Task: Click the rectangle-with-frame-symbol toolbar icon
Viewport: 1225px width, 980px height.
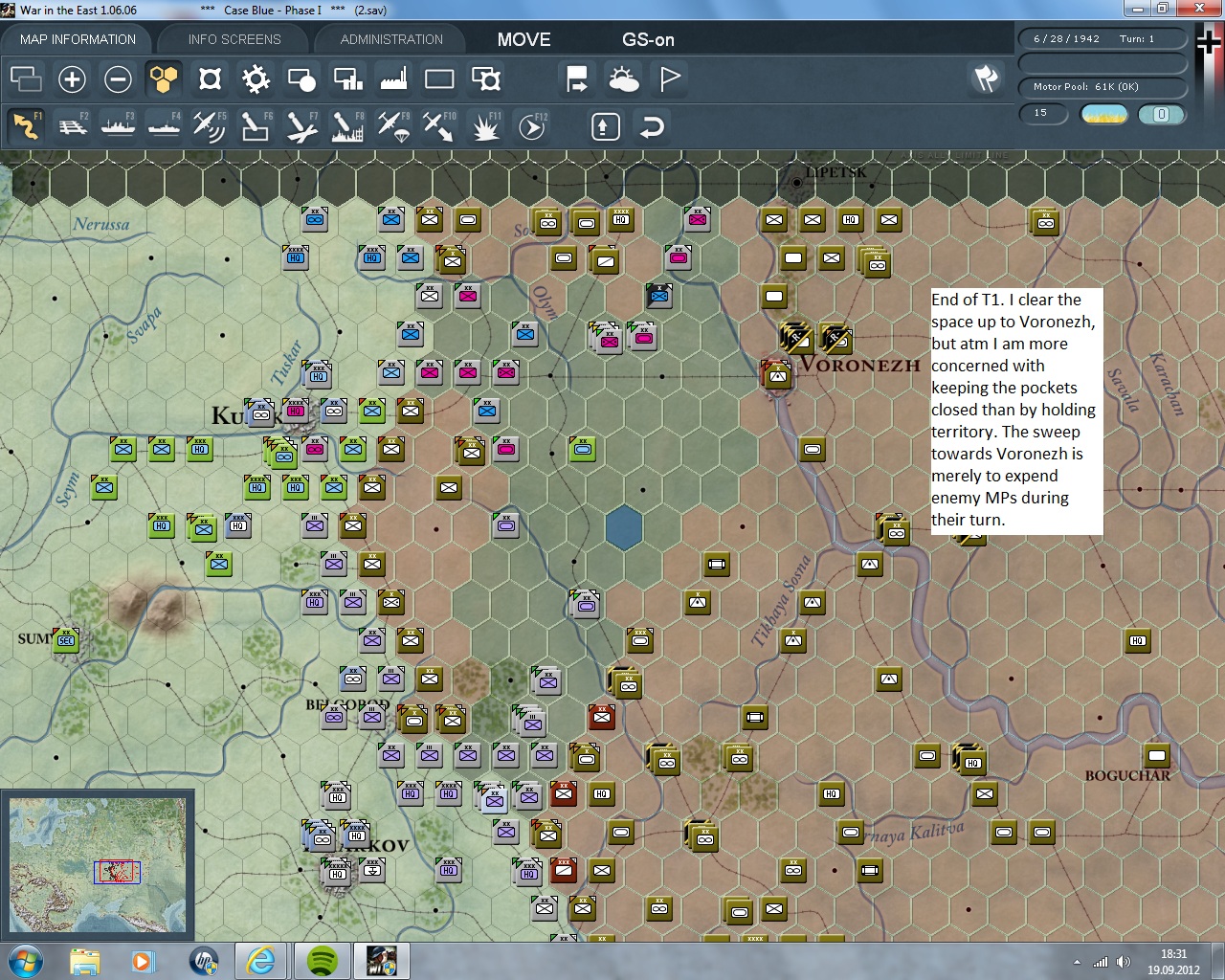Action: [x=486, y=78]
